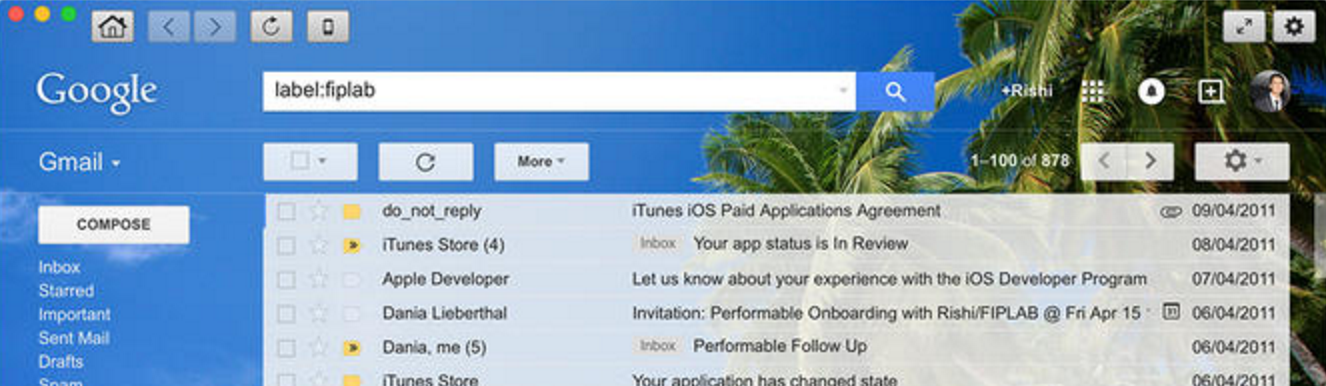The height and width of the screenshot is (386, 1326).
Task: Select the iTunes Store (4) email checkbox
Action: click(x=287, y=245)
